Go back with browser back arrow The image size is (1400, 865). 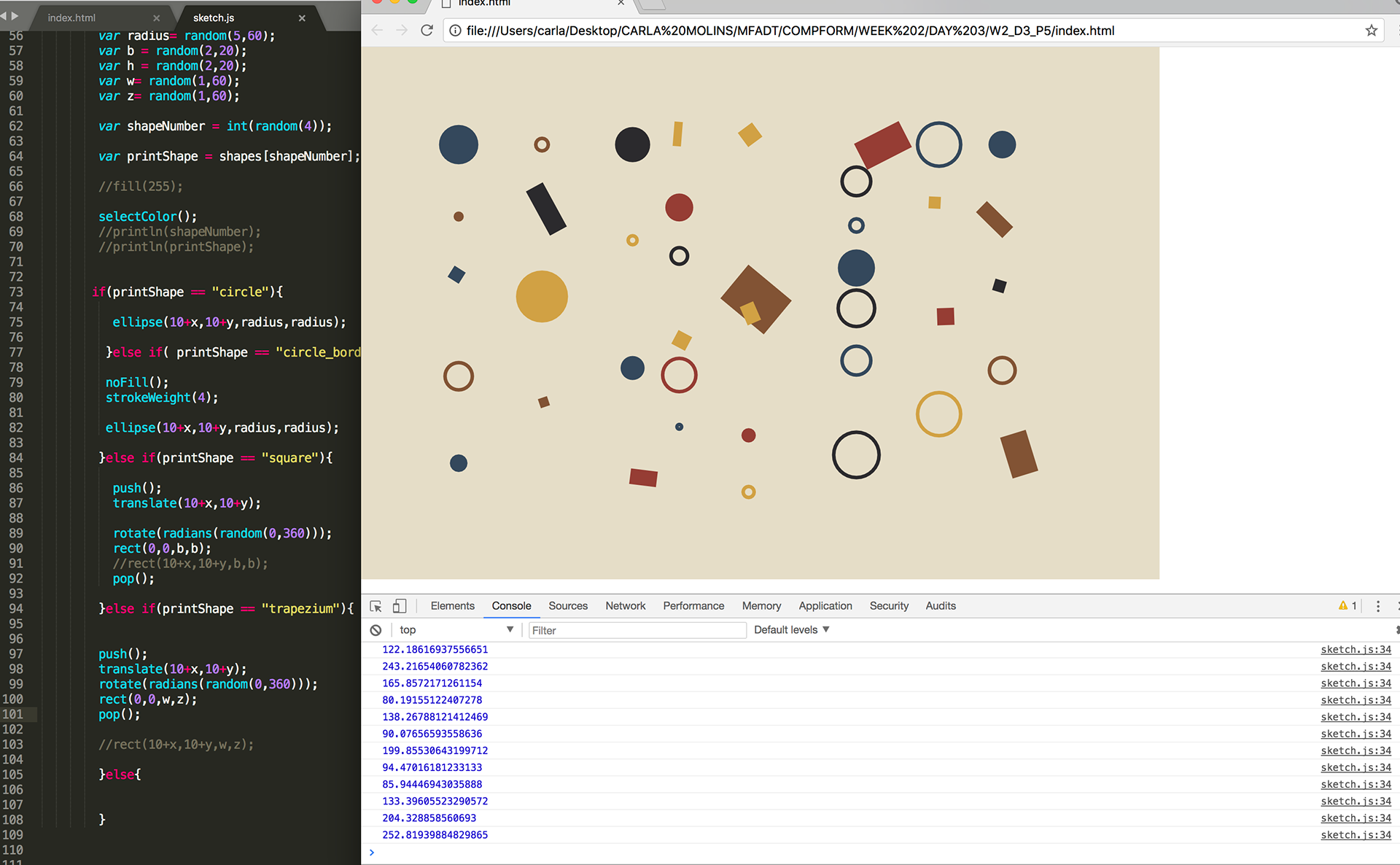(377, 31)
